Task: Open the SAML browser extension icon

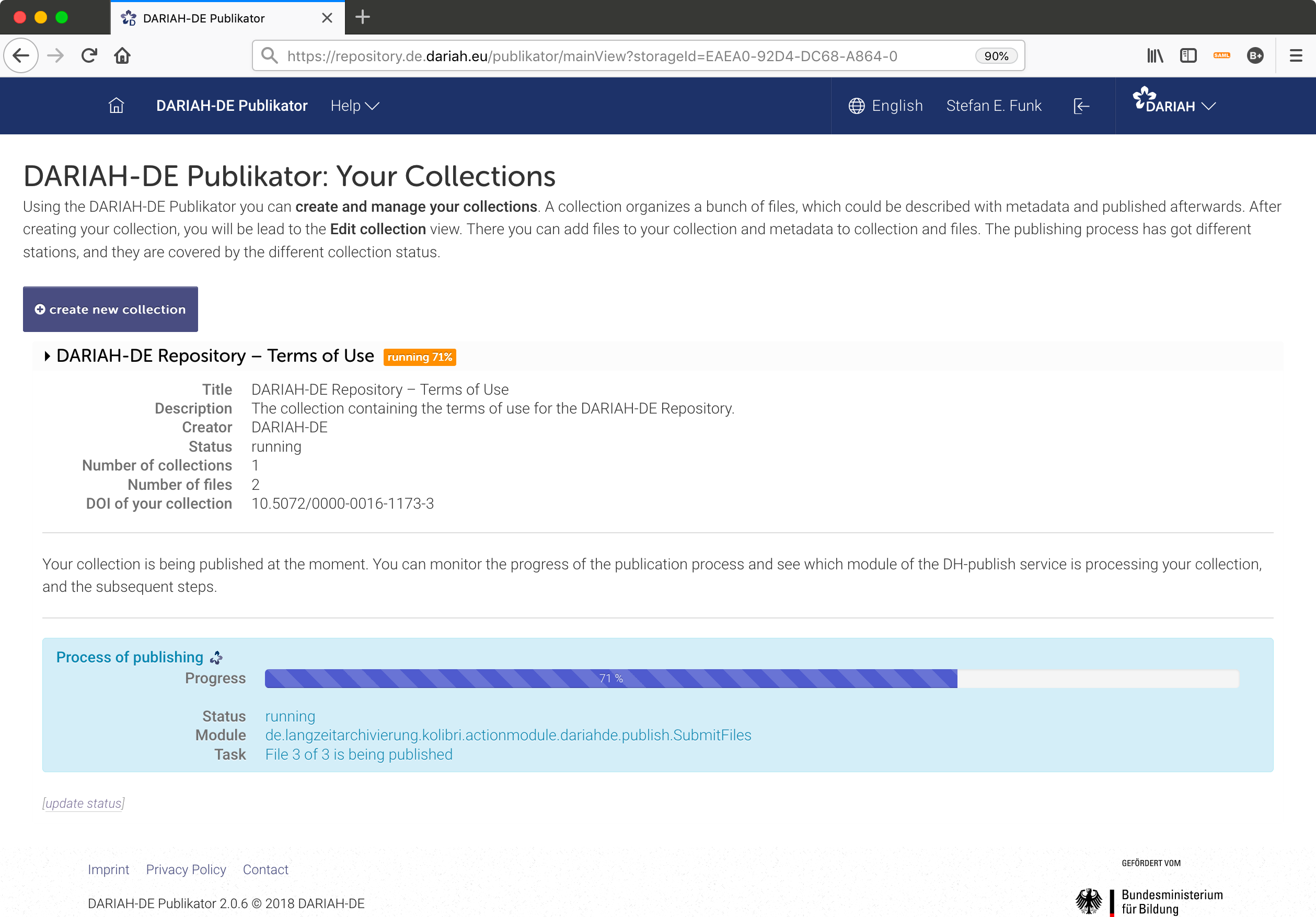Action: 1222,55
